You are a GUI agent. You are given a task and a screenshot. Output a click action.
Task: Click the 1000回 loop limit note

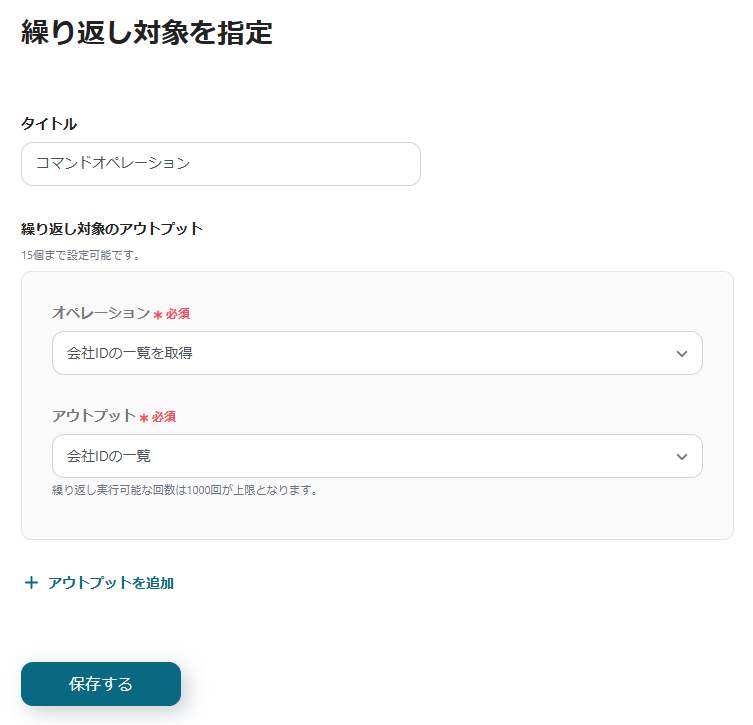pos(184,490)
